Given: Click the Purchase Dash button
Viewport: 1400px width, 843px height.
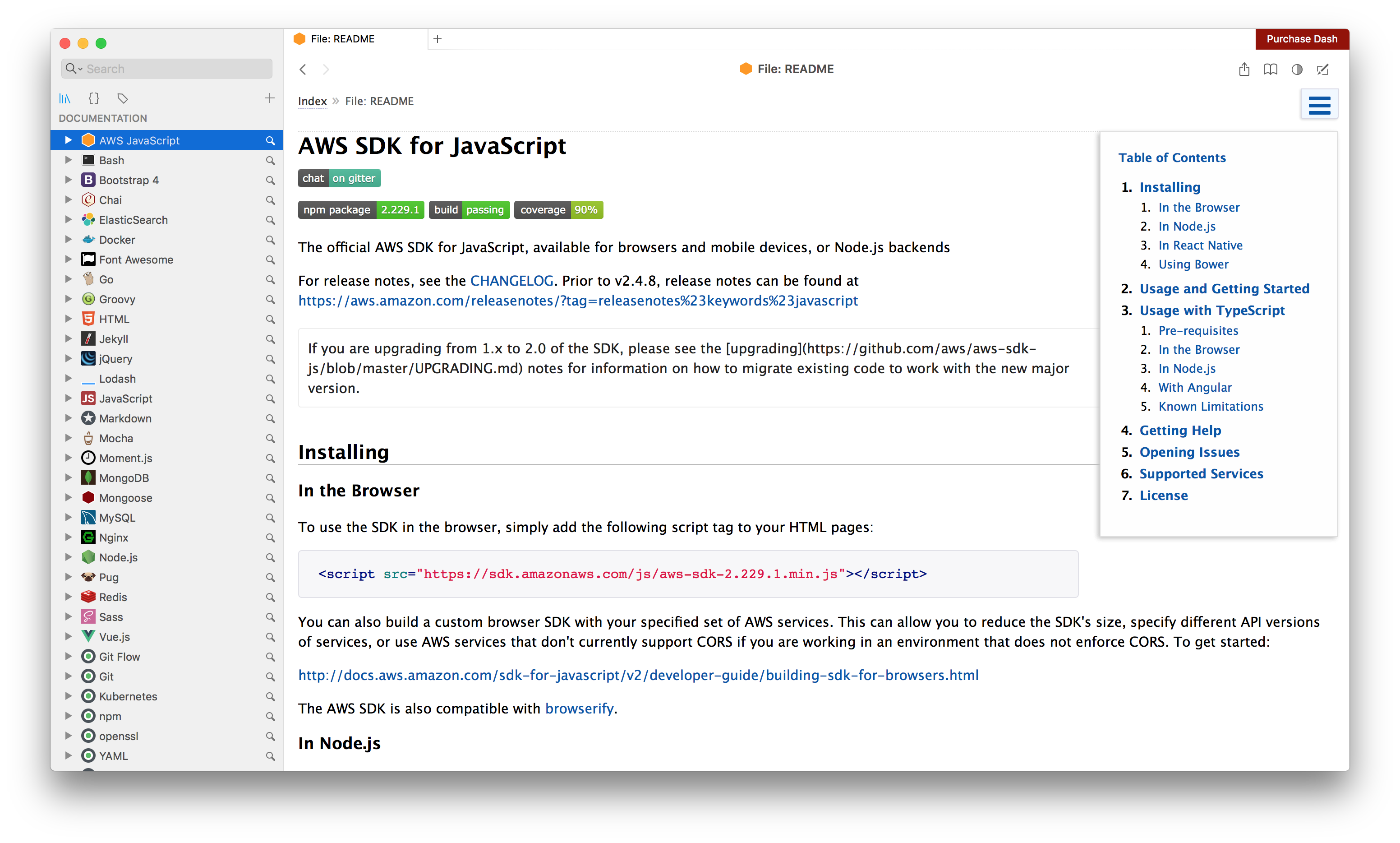Looking at the screenshot, I should pyautogui.click(x=1301, y=39).
